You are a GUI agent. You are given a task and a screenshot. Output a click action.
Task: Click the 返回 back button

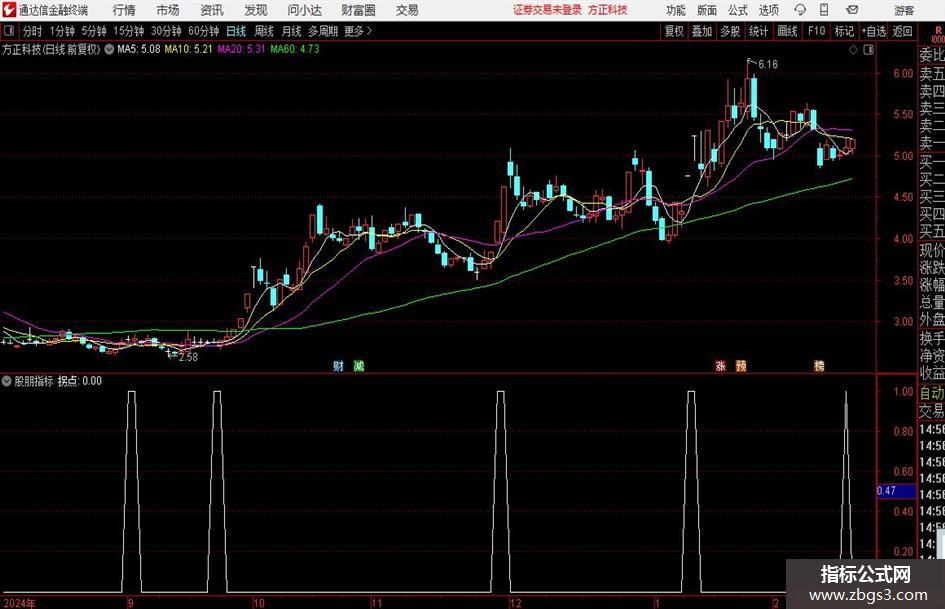coord(902,31)
